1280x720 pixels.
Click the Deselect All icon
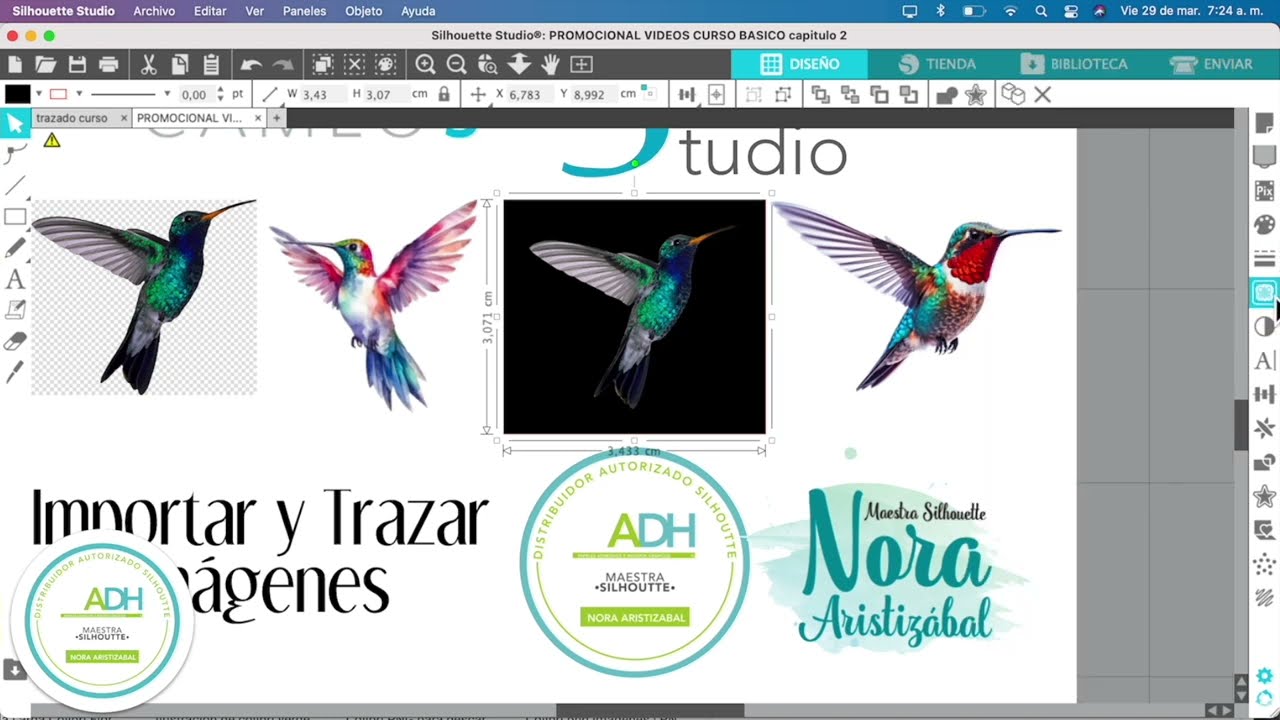354,64
